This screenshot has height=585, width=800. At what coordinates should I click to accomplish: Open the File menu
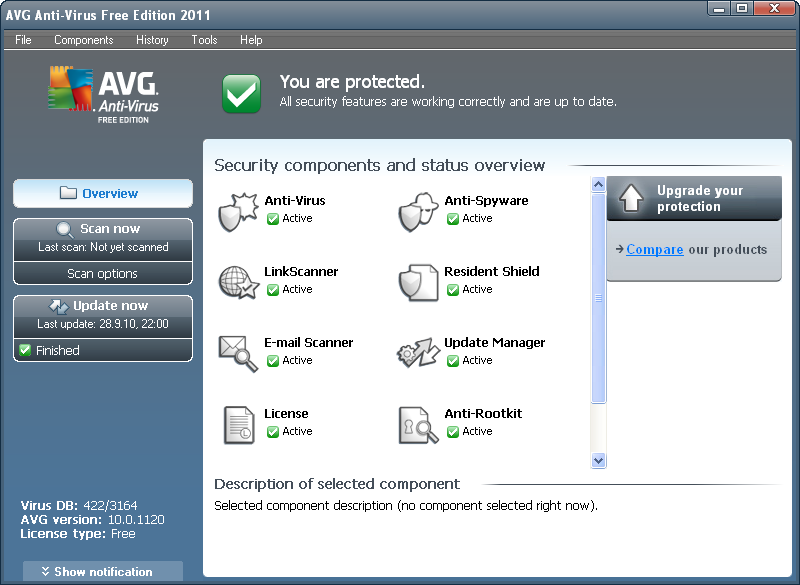tap(23, 40)
